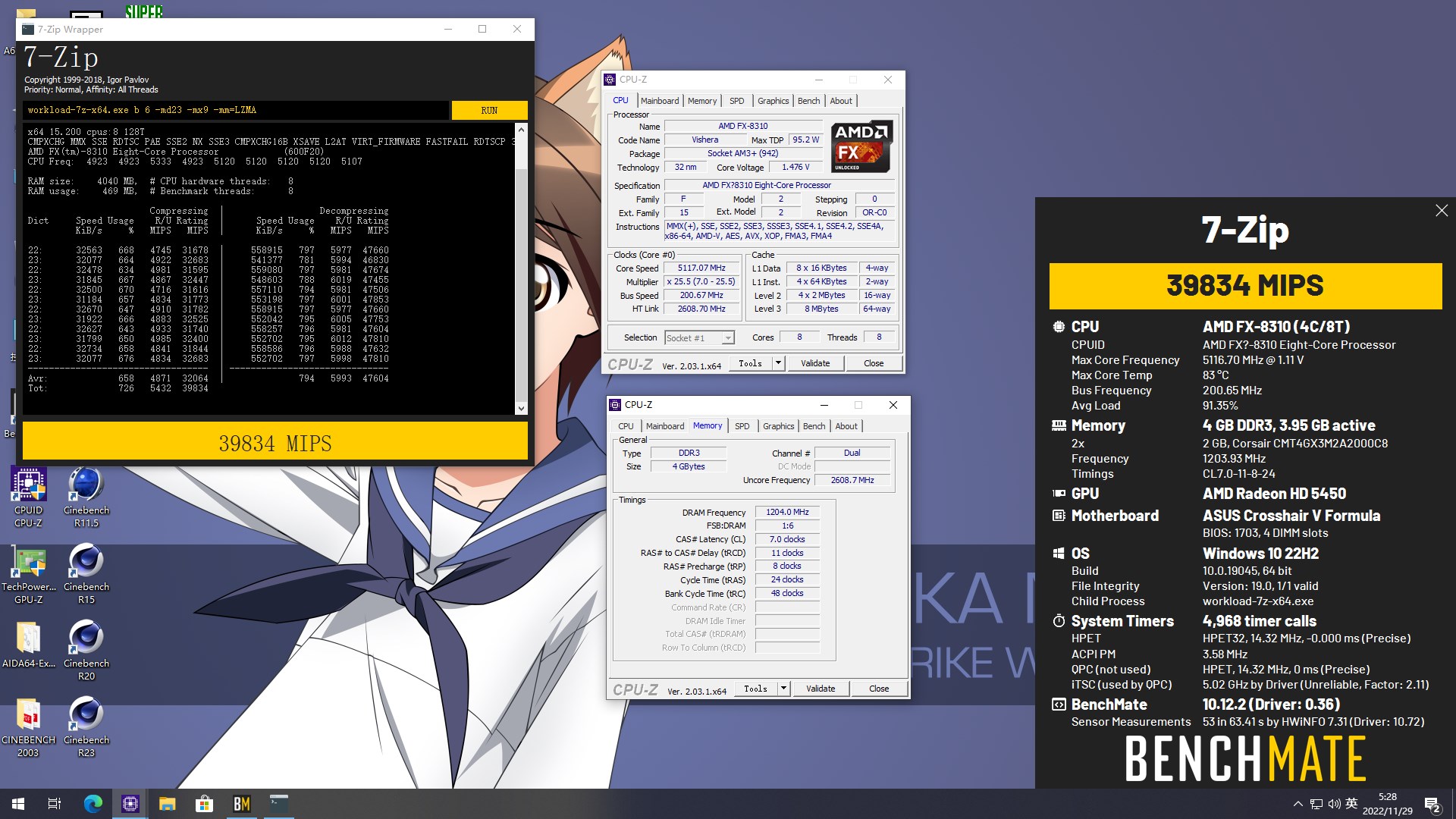The height and width of the screenshot is (819, 1456).
Task: Switch to BenchMate taskbar icon
Action: pos(242,804)
